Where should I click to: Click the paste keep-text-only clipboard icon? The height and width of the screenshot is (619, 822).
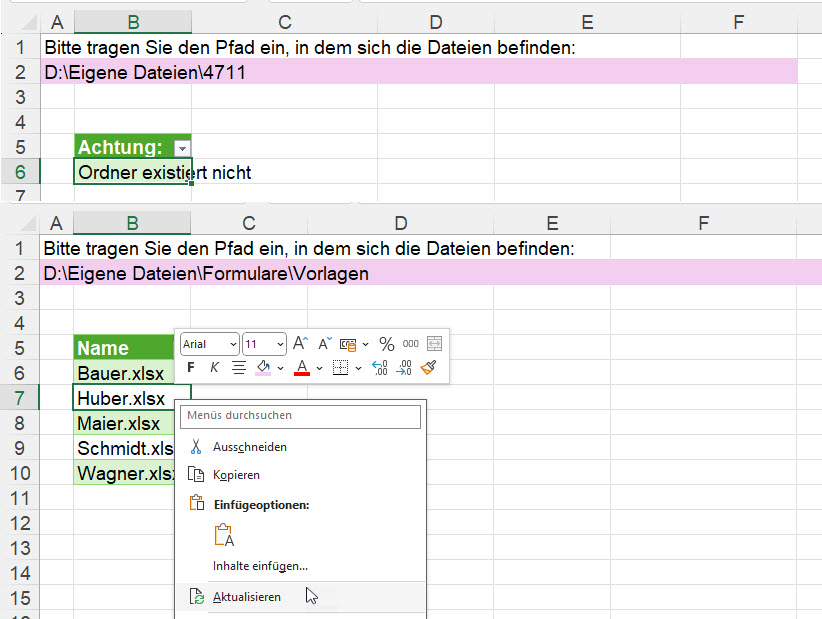(224, 536)
